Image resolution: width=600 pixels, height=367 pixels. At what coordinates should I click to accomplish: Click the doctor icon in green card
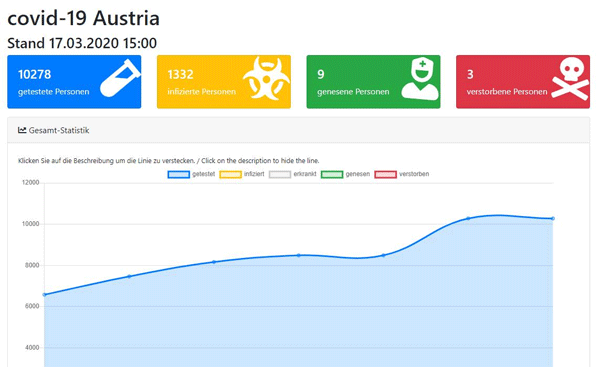click(420, 79)
